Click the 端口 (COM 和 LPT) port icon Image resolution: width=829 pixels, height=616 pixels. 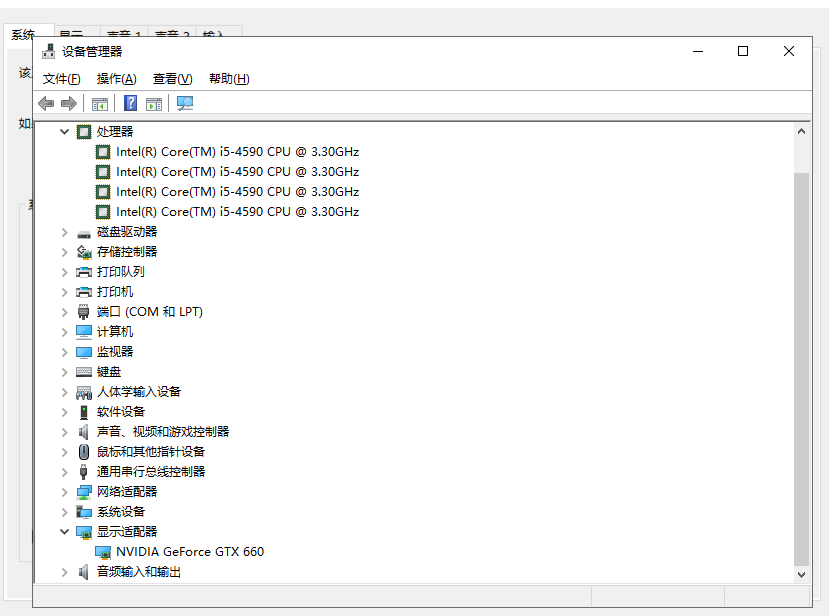(84, 312)
